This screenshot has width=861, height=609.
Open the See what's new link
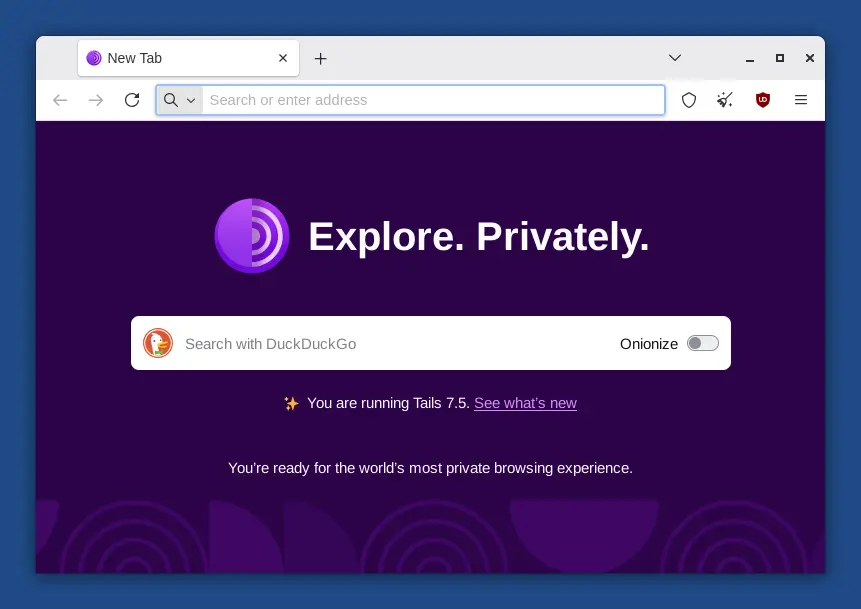(525, 403)
